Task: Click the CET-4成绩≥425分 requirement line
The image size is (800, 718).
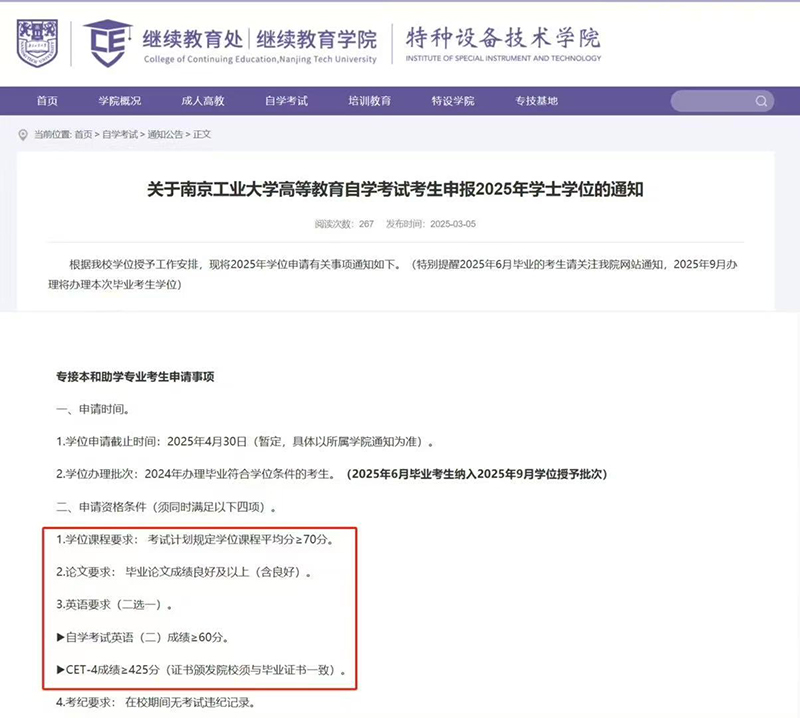Action: coord(202,672)
